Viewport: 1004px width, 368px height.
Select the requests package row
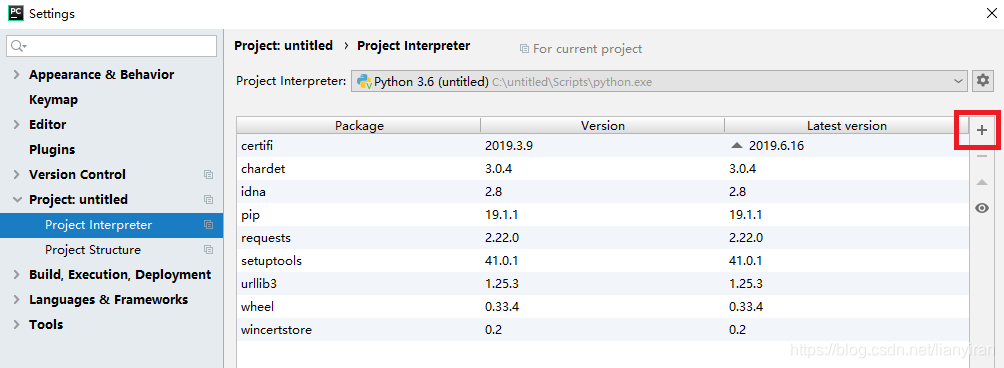pyautogui.click(x=603, y=238)
